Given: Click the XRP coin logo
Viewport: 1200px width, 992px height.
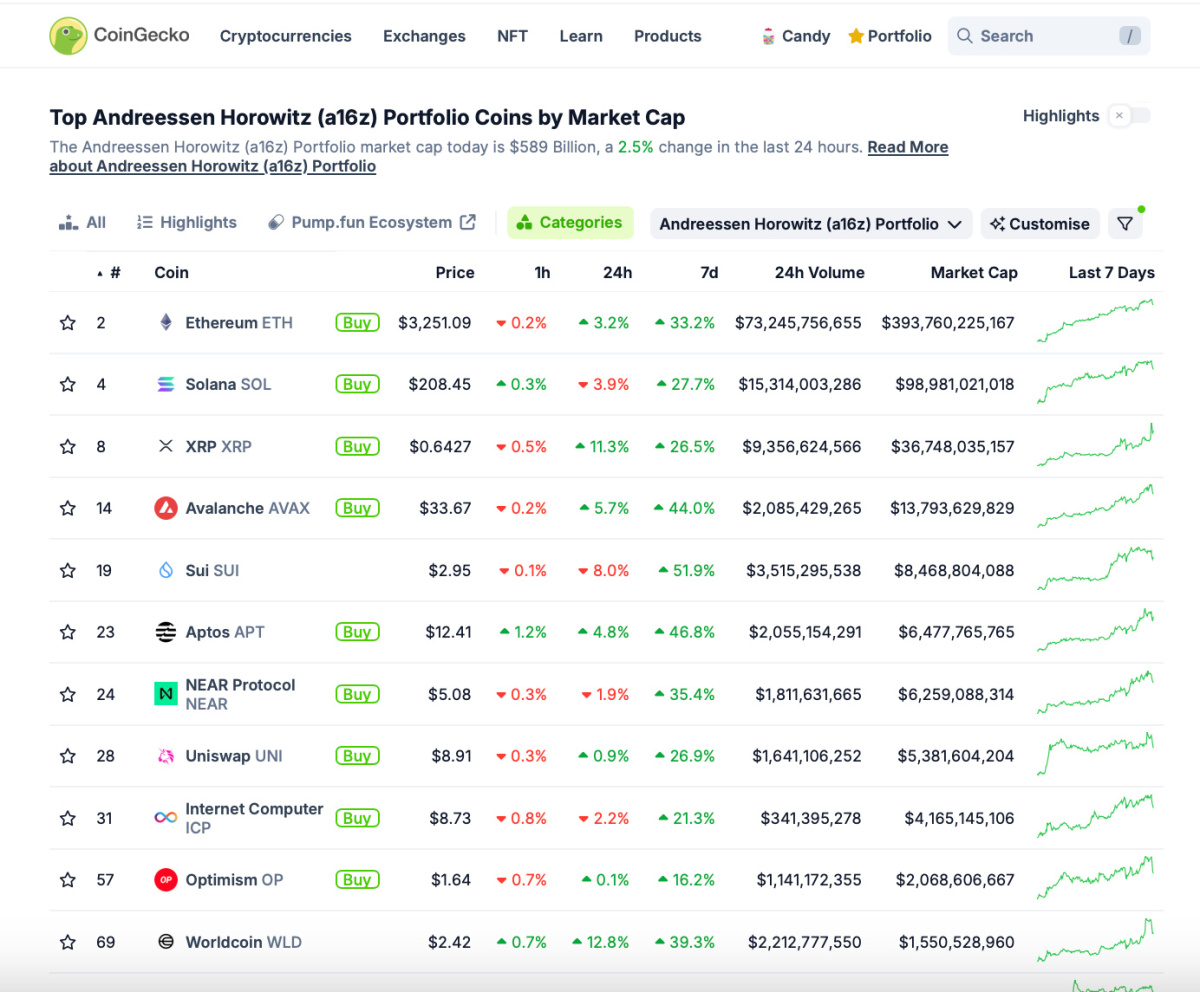Looking at the screenshot, I should [166, 446].
